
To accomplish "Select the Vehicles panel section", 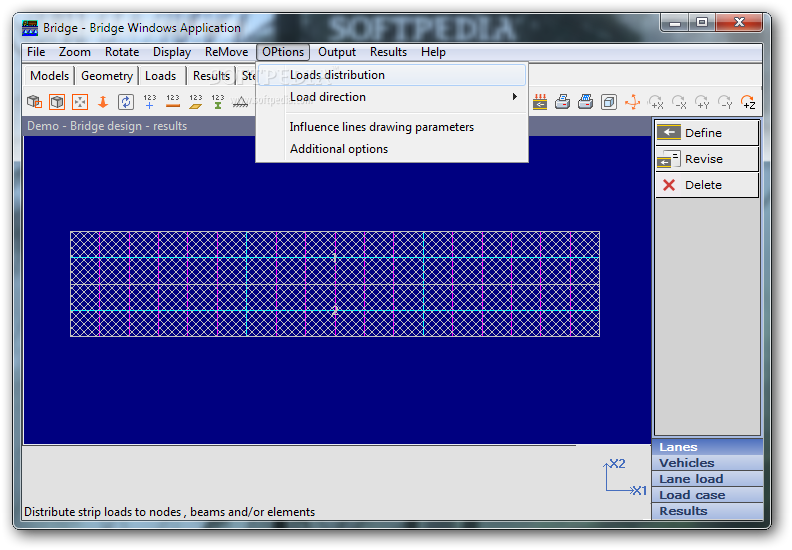I will (707, 463).
